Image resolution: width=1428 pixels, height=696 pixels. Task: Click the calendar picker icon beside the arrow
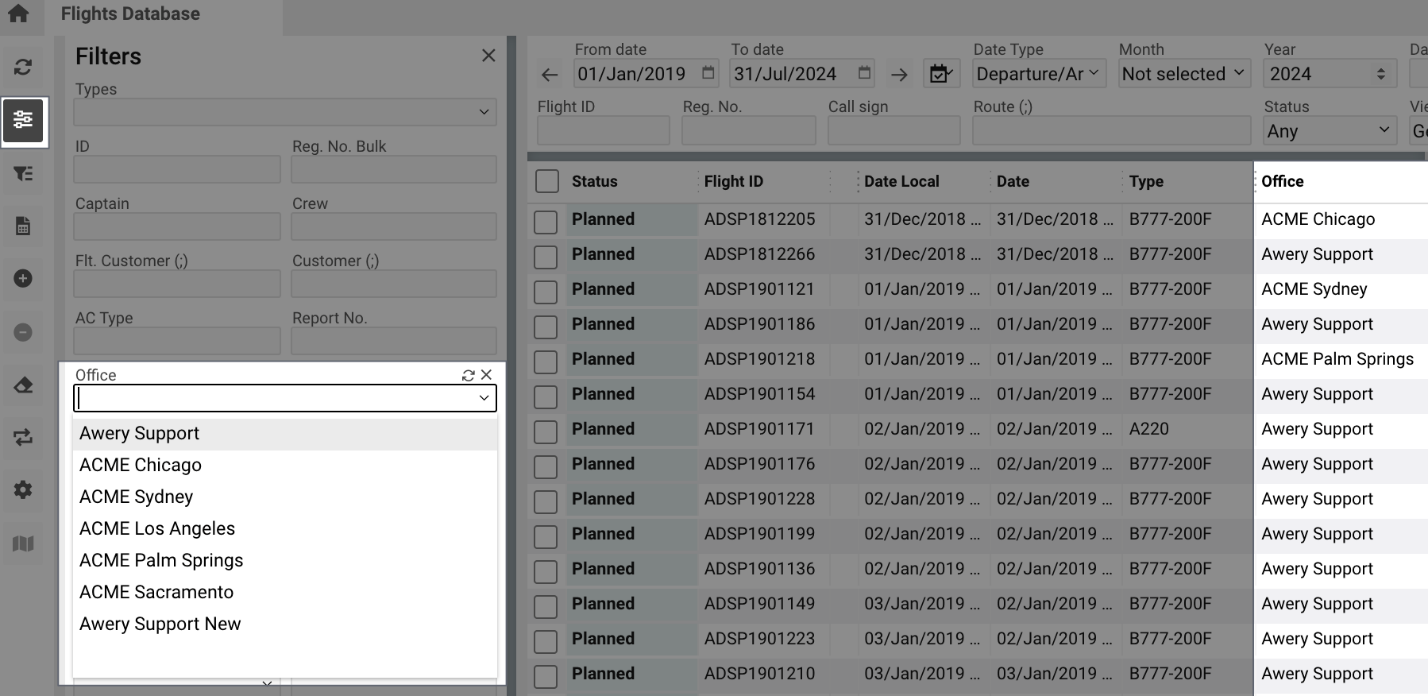[x=940, y=72]
